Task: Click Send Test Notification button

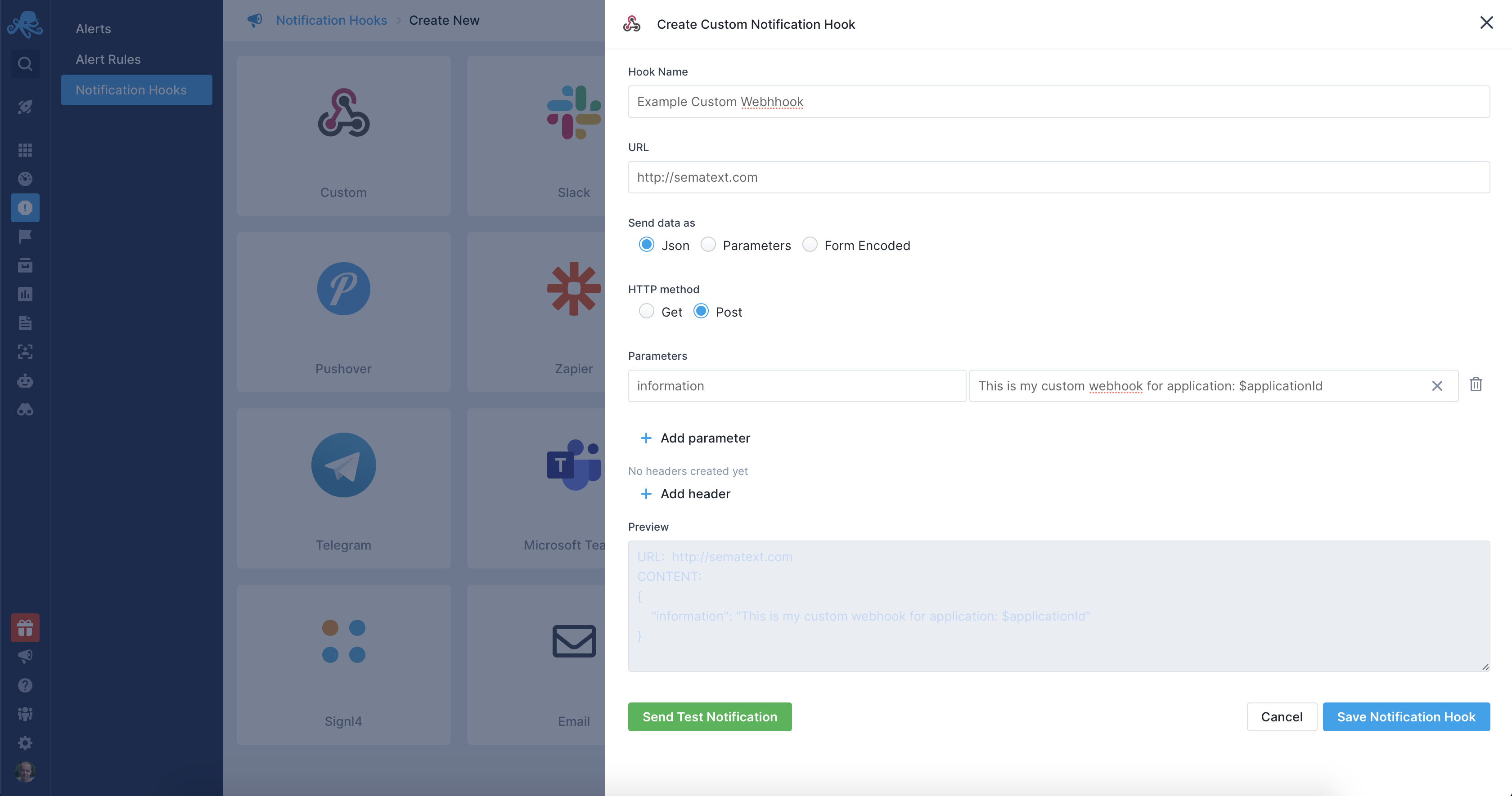Action: point(710,716)
